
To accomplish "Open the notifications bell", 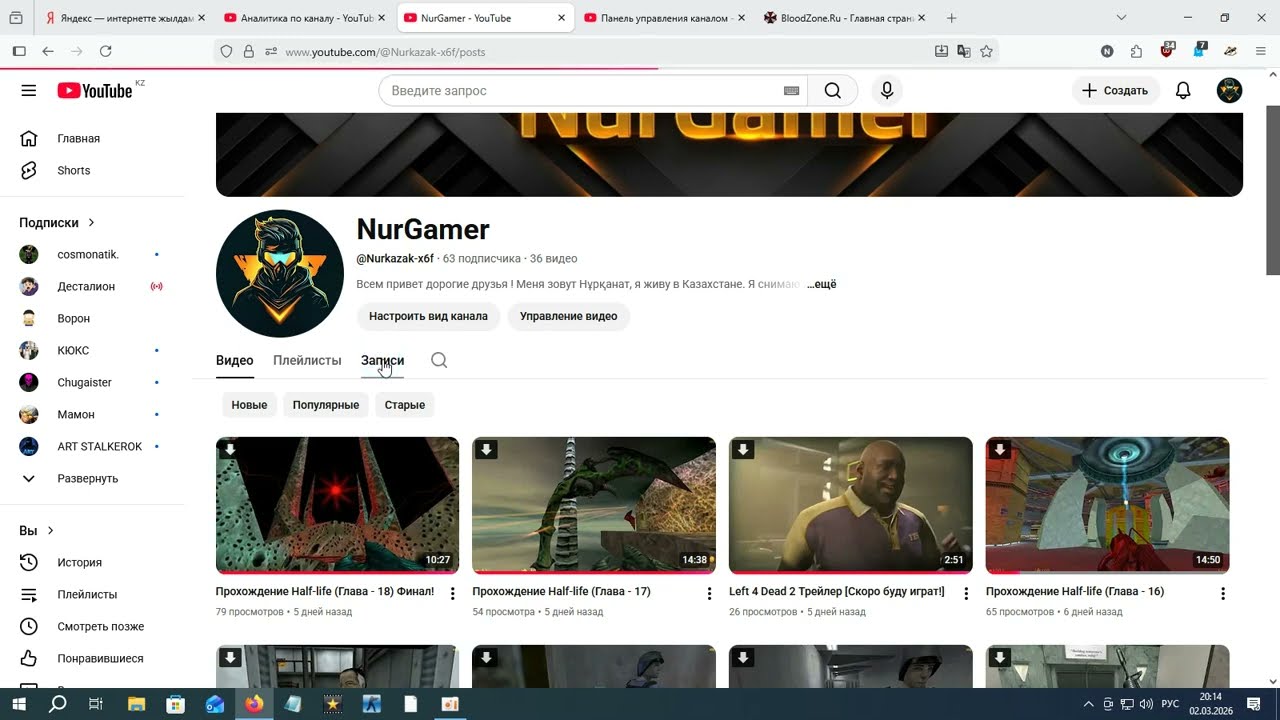I will [x=1183, y=91].
